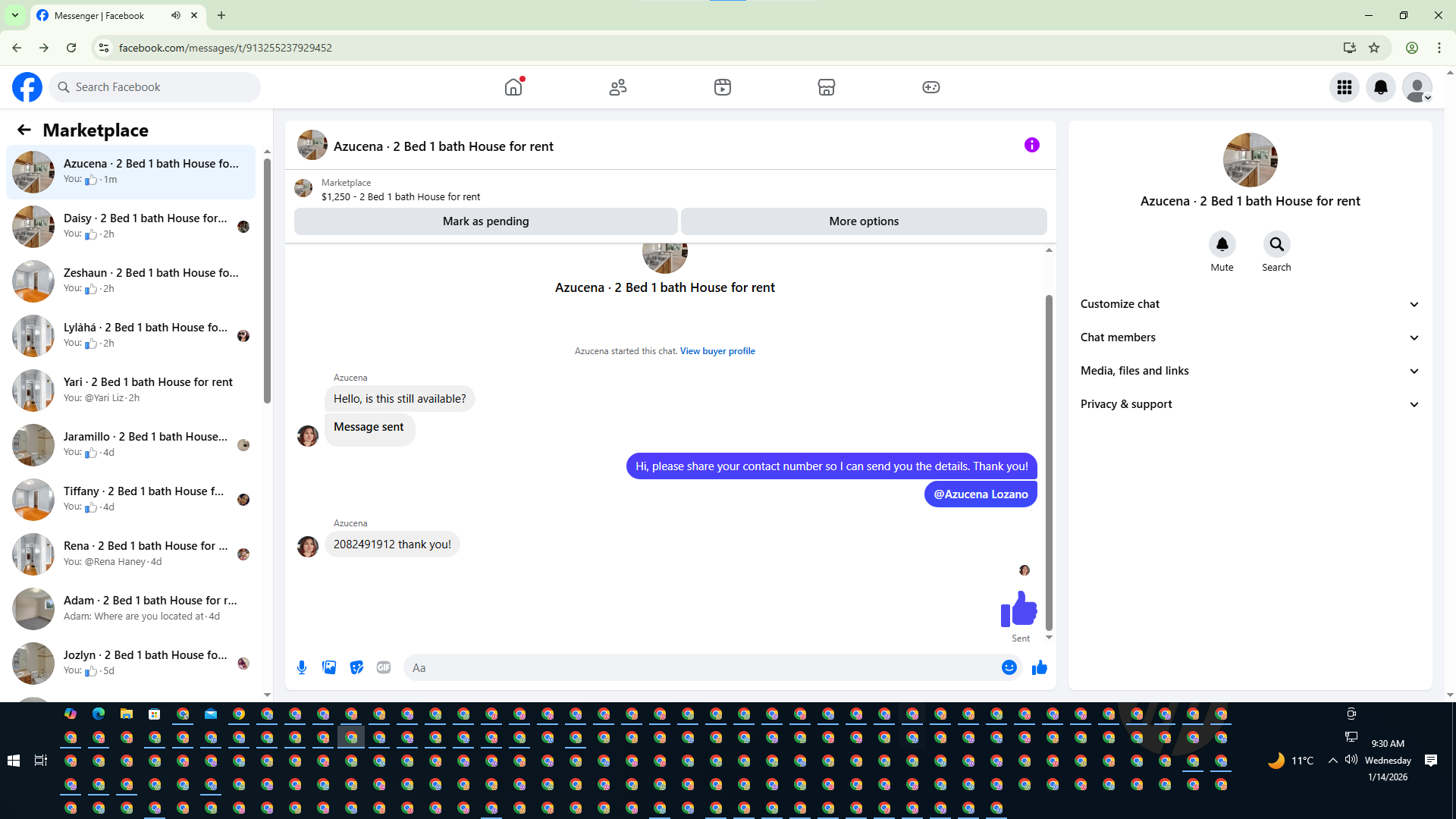Click the voice clip microphone icon
This screenshot has height=819, width=1456.
[x=302, y=667]
